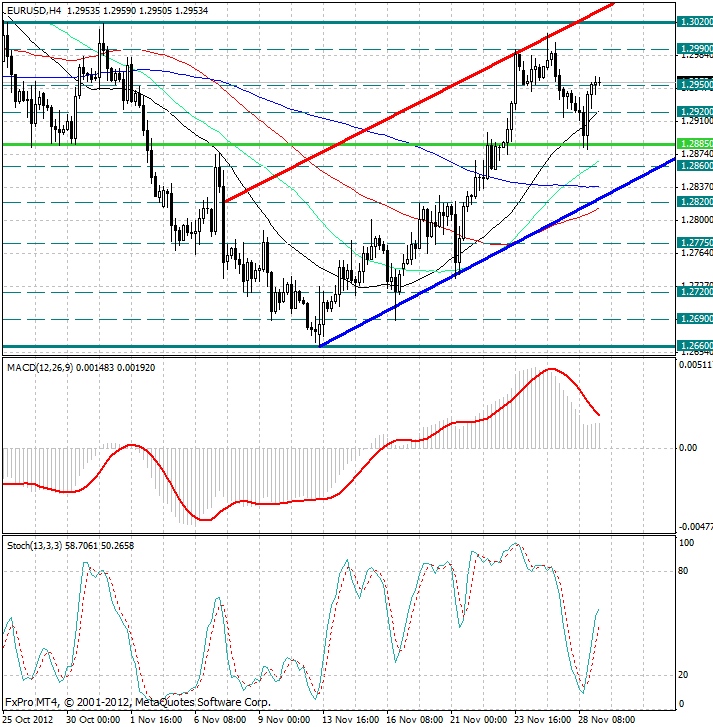
Task: Select the red ascending trendline in the price chart
Action: [419, 102]
